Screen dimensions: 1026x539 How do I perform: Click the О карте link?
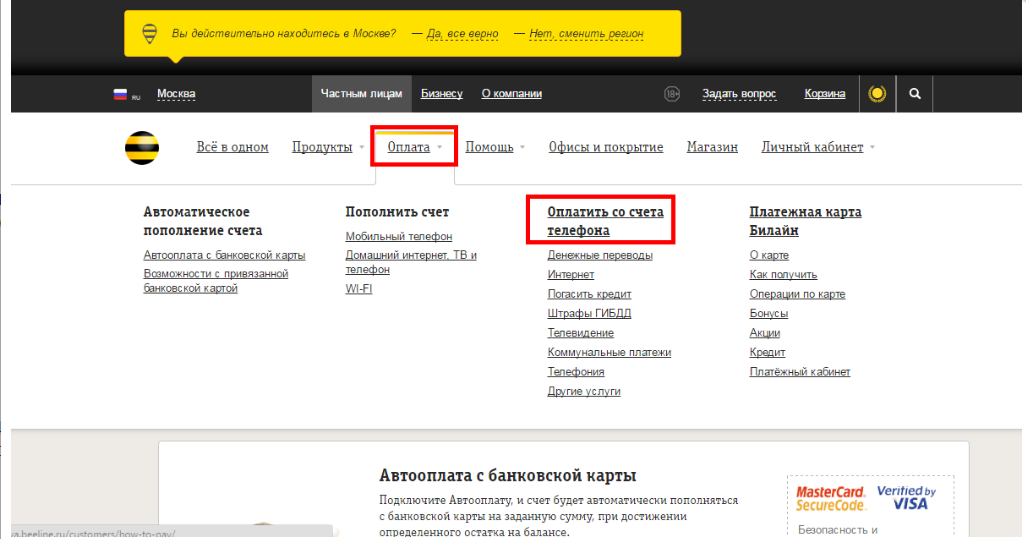point(769,255)
